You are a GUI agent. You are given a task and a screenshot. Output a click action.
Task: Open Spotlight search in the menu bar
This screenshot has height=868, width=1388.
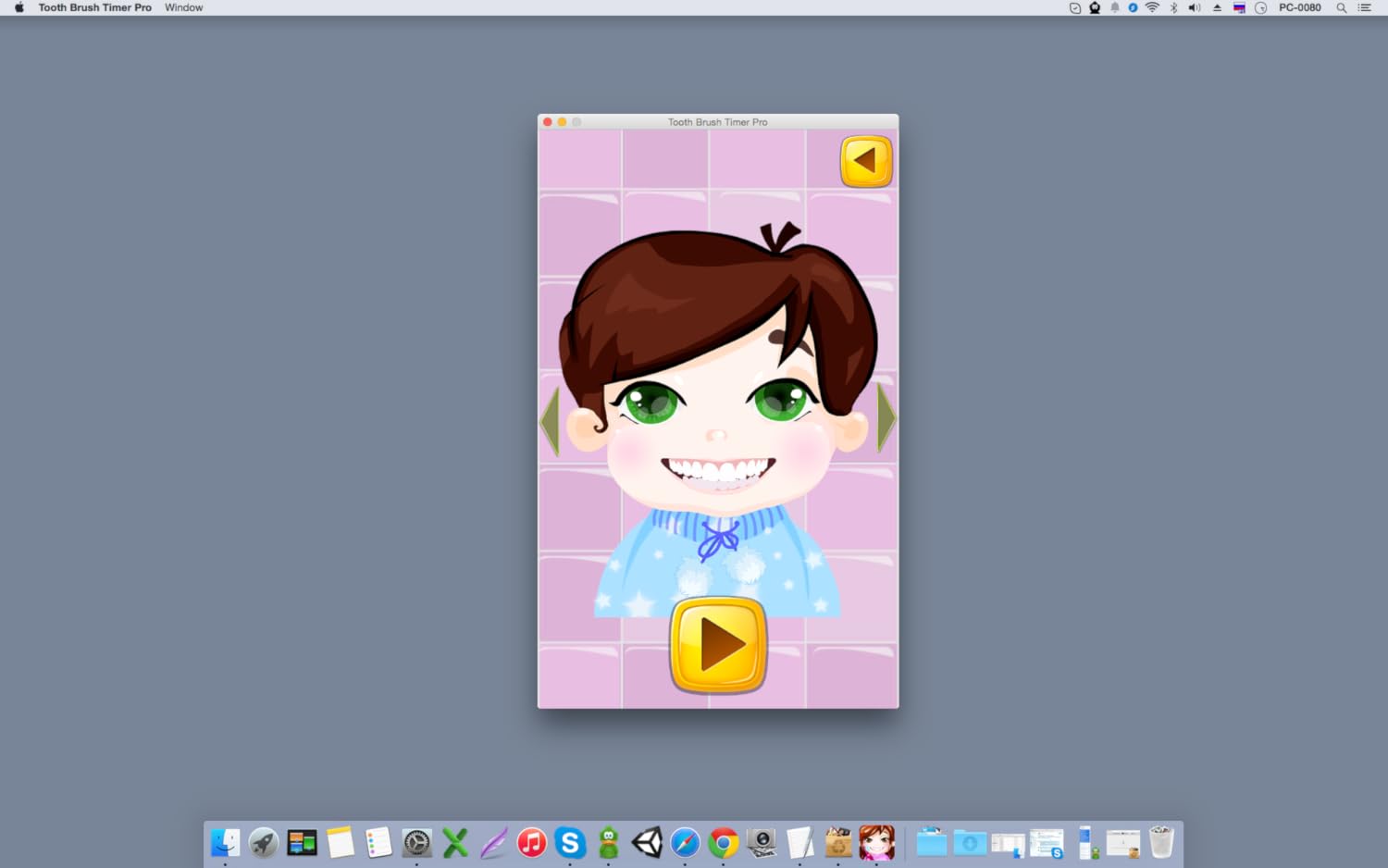[1341, 7]
